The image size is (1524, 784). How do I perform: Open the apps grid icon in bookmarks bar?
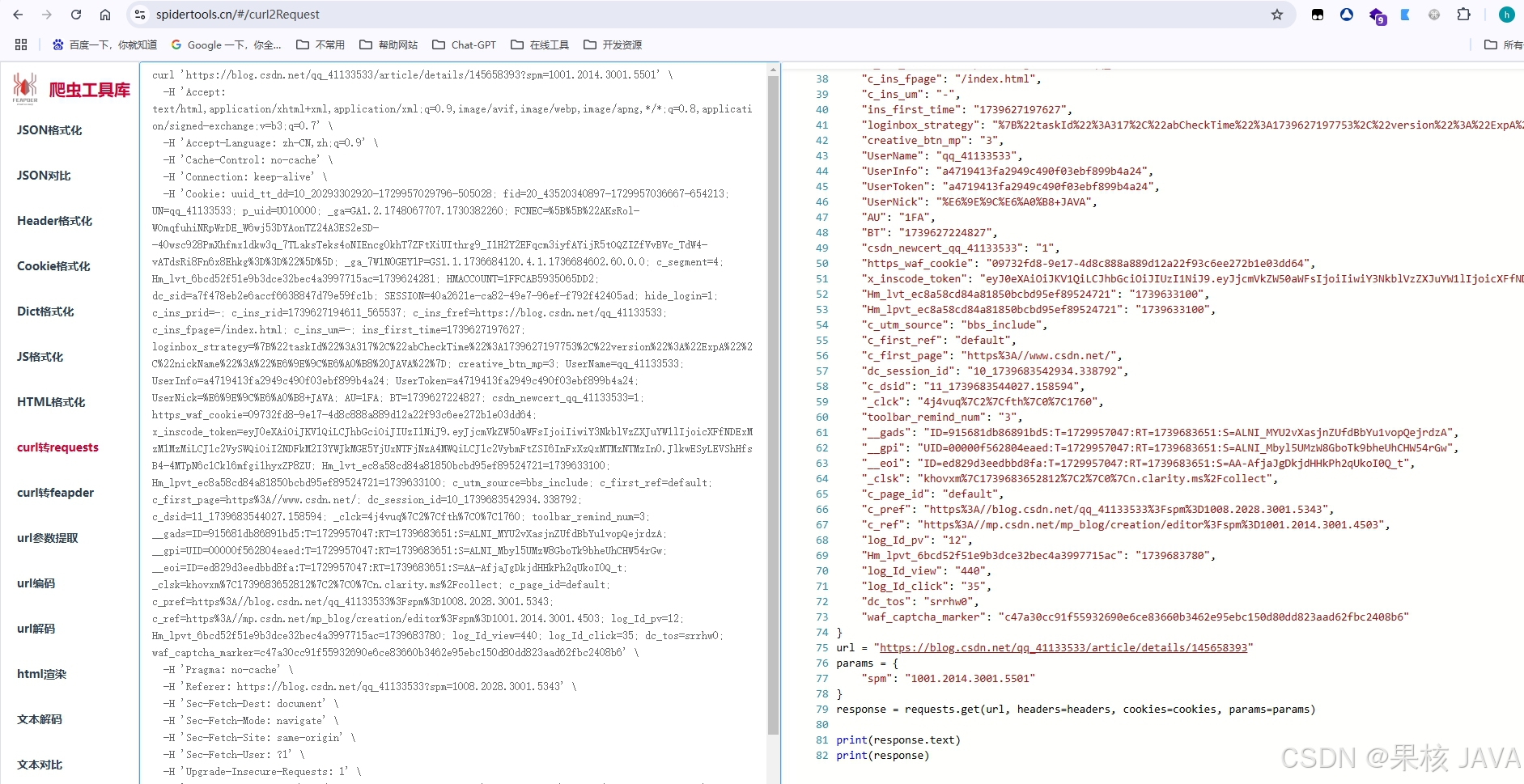(x=21, y=44)
